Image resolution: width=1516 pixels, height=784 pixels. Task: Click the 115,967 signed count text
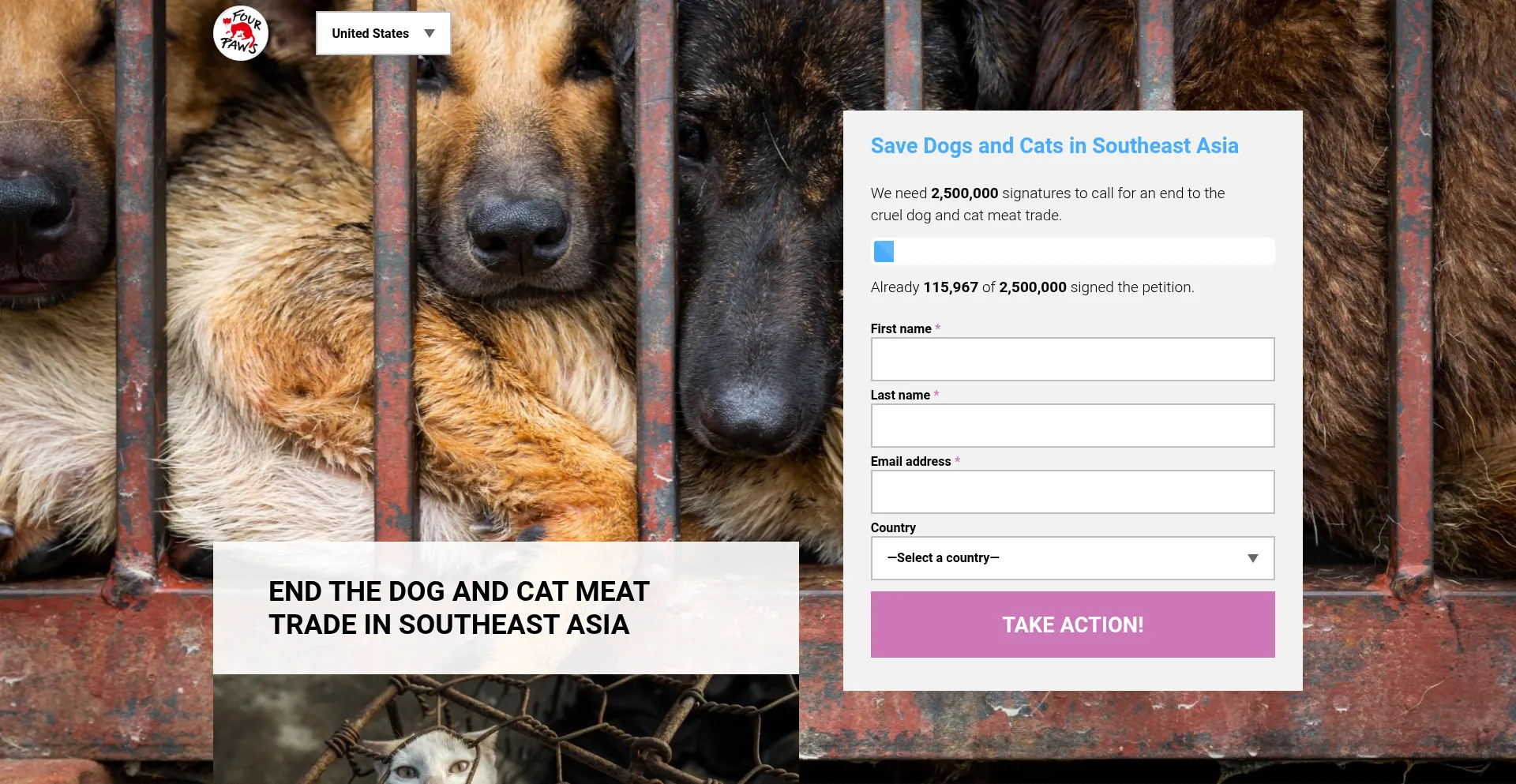tap(951, 287)
